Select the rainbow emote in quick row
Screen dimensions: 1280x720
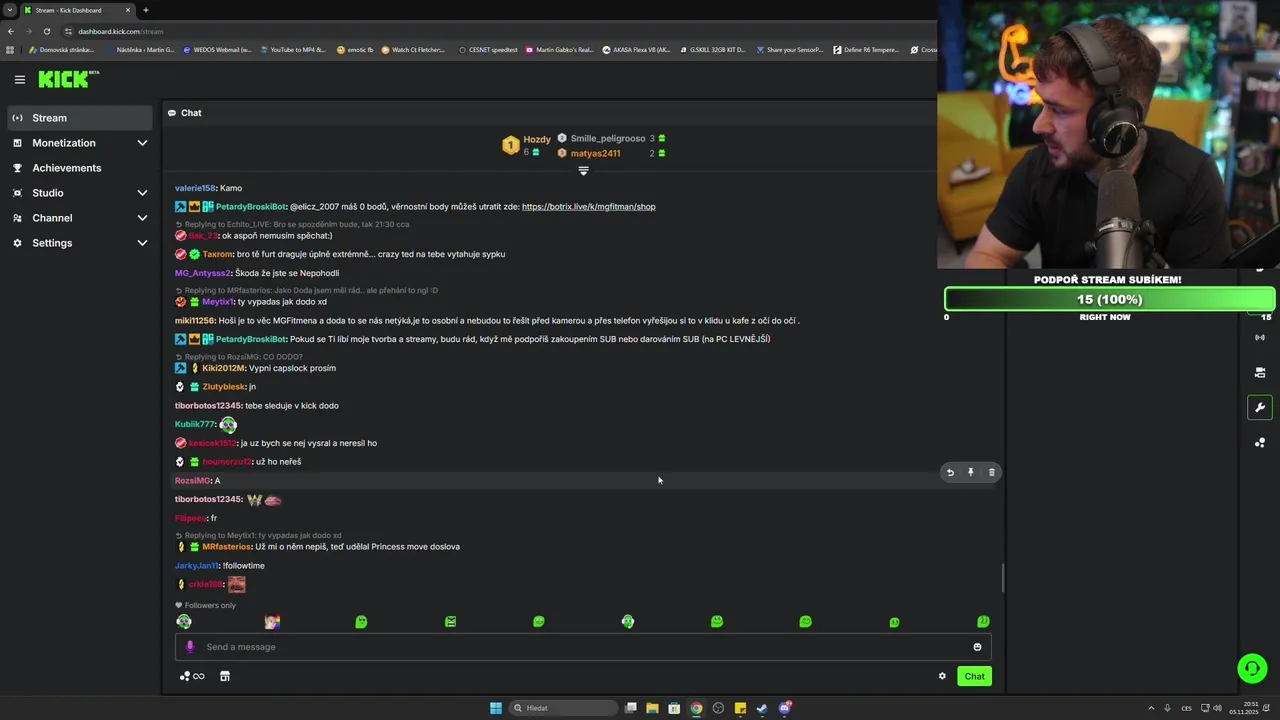[x=272, y=622]
